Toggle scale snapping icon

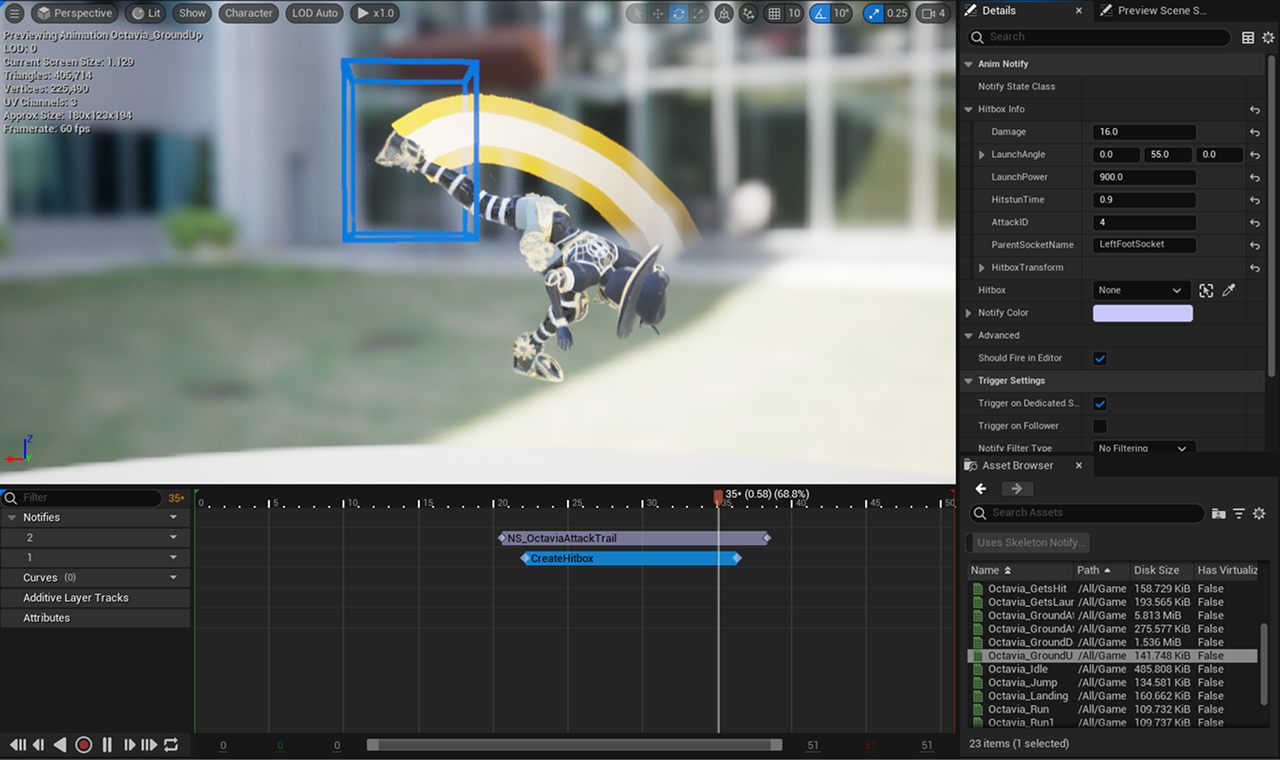(874, 14)
